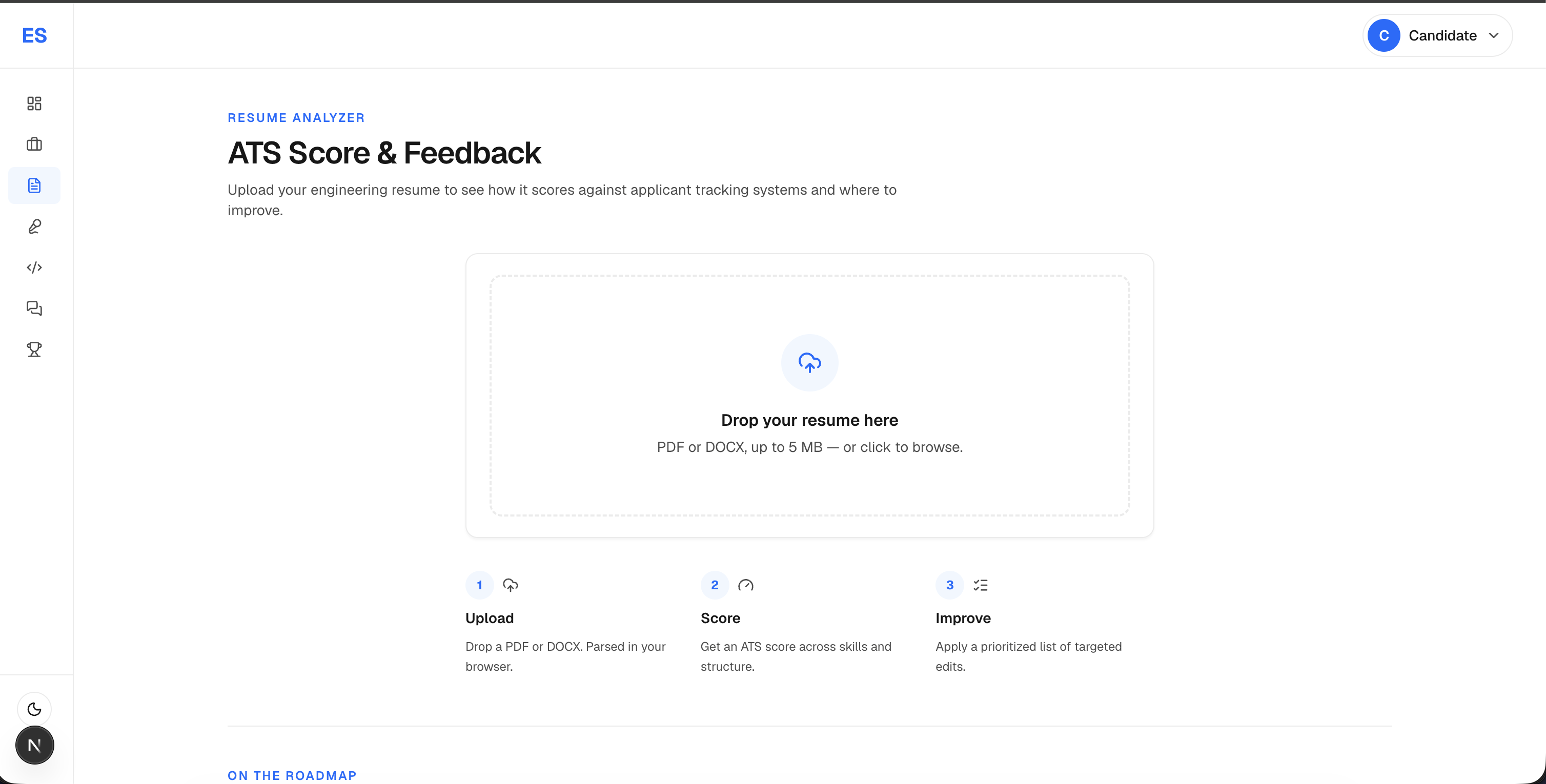
Task: Expand the Candidate account dropdown
Action: 1437,35
